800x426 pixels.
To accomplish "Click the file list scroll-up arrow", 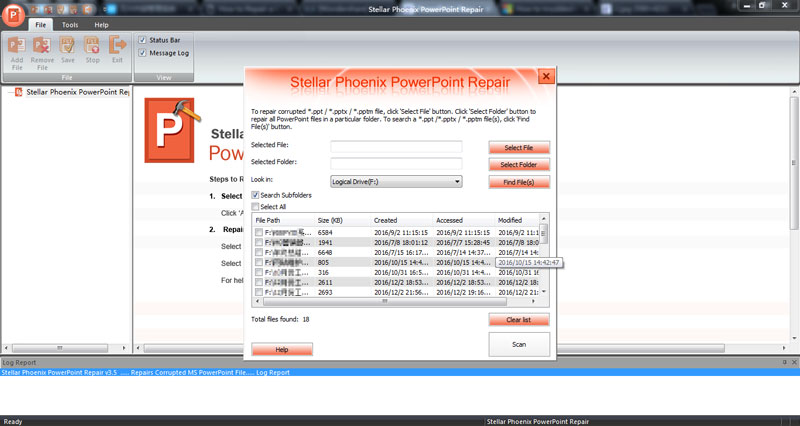I will coord(544,218).
